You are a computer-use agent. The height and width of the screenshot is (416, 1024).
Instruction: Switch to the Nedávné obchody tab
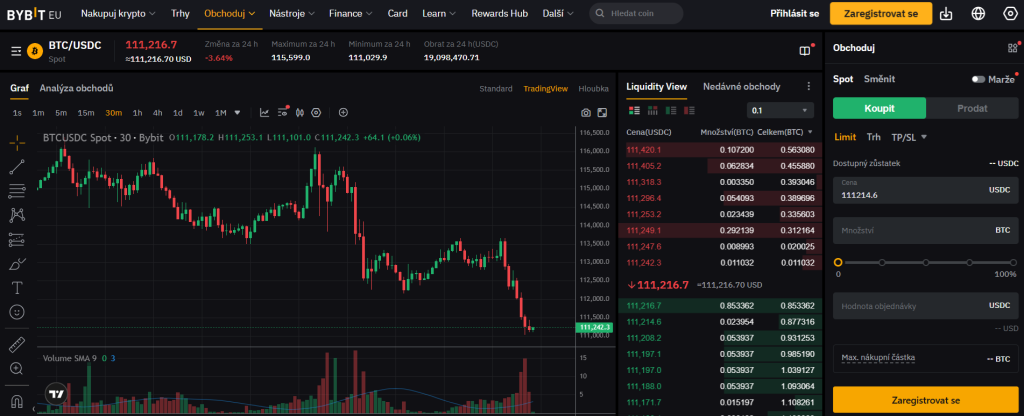point(741,86)
